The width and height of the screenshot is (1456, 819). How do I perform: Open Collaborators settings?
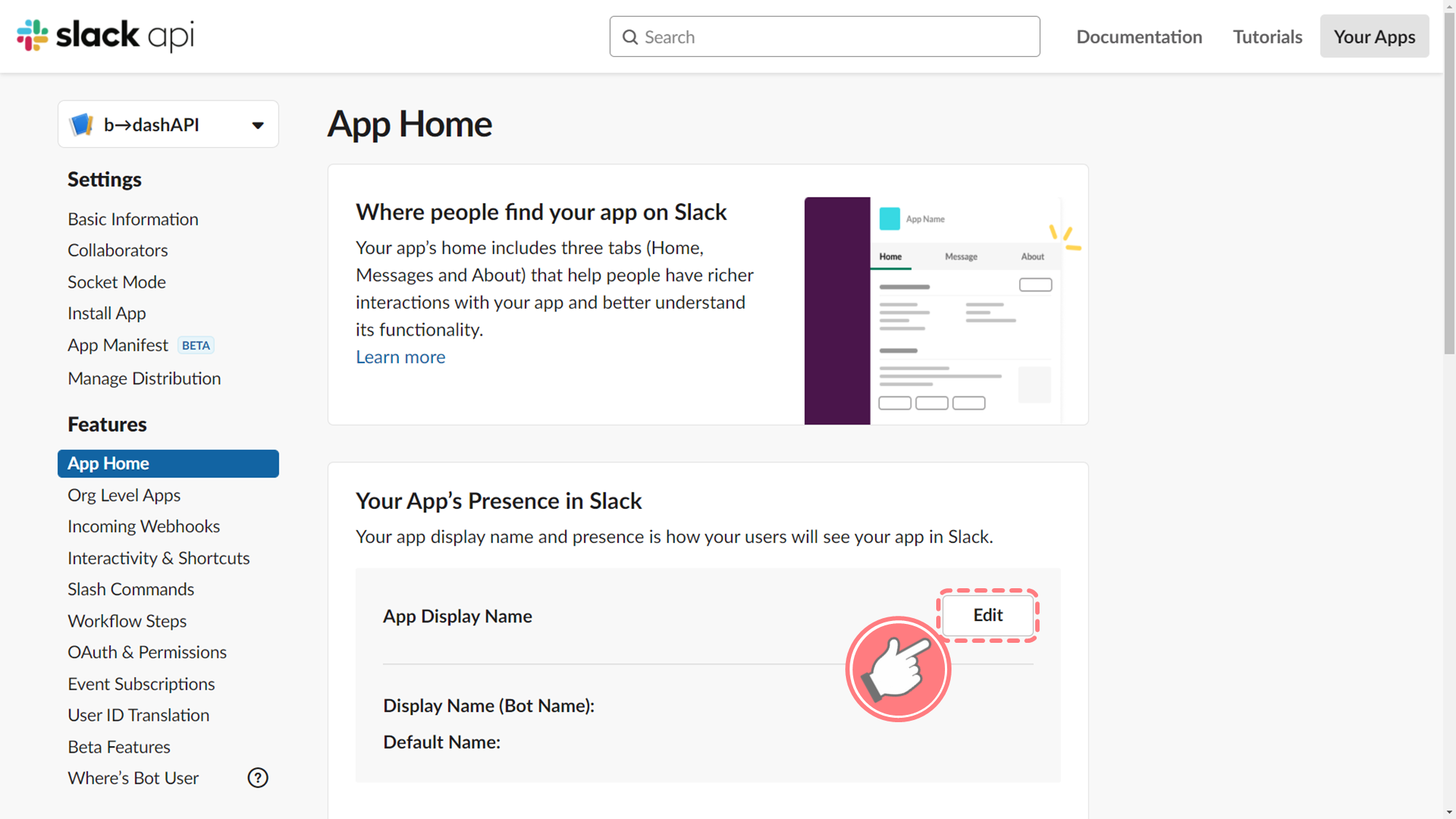click(118, 250)
